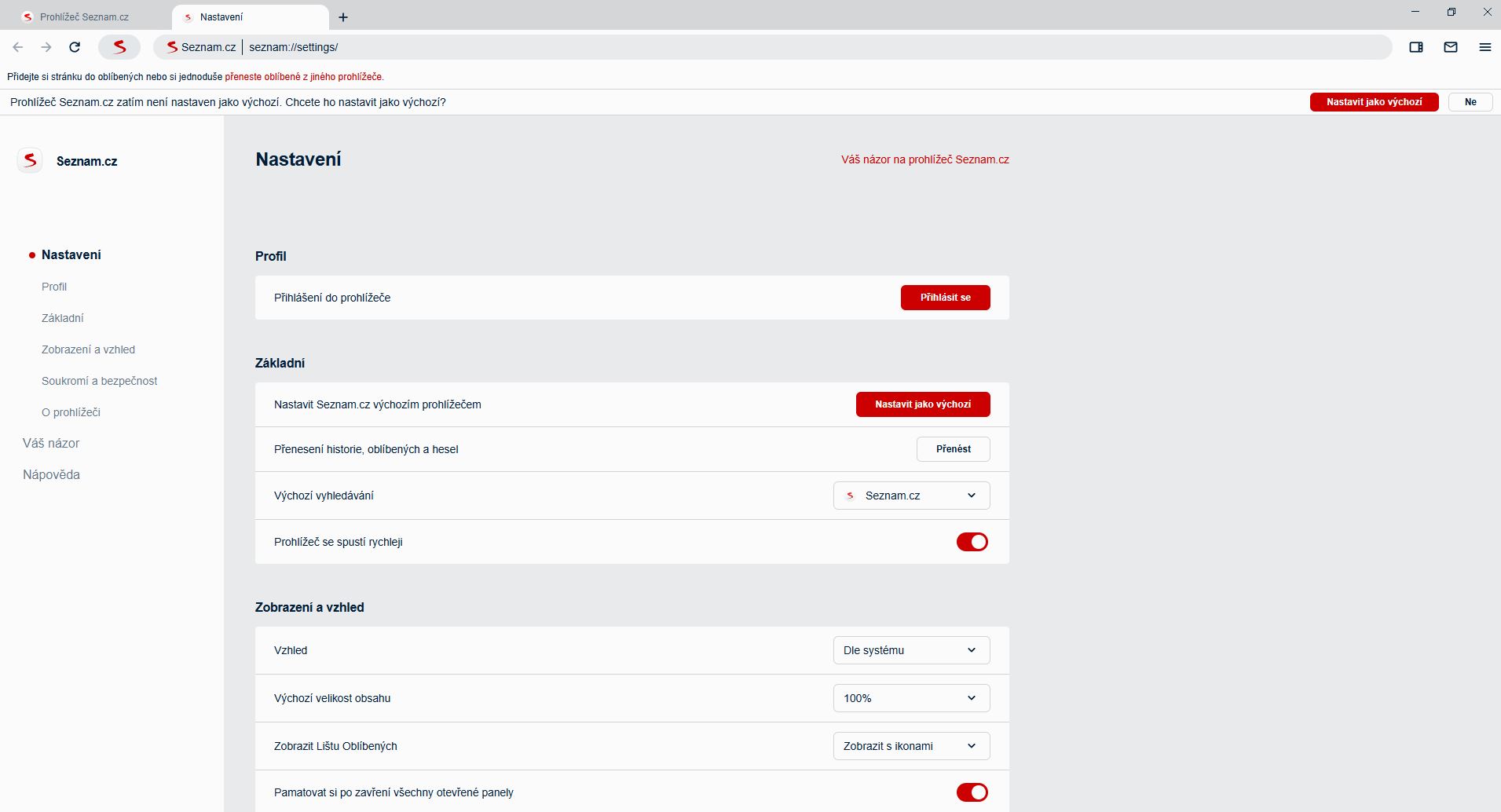
Task: Open a new tab with the plus icon
Action: point(343,17)
